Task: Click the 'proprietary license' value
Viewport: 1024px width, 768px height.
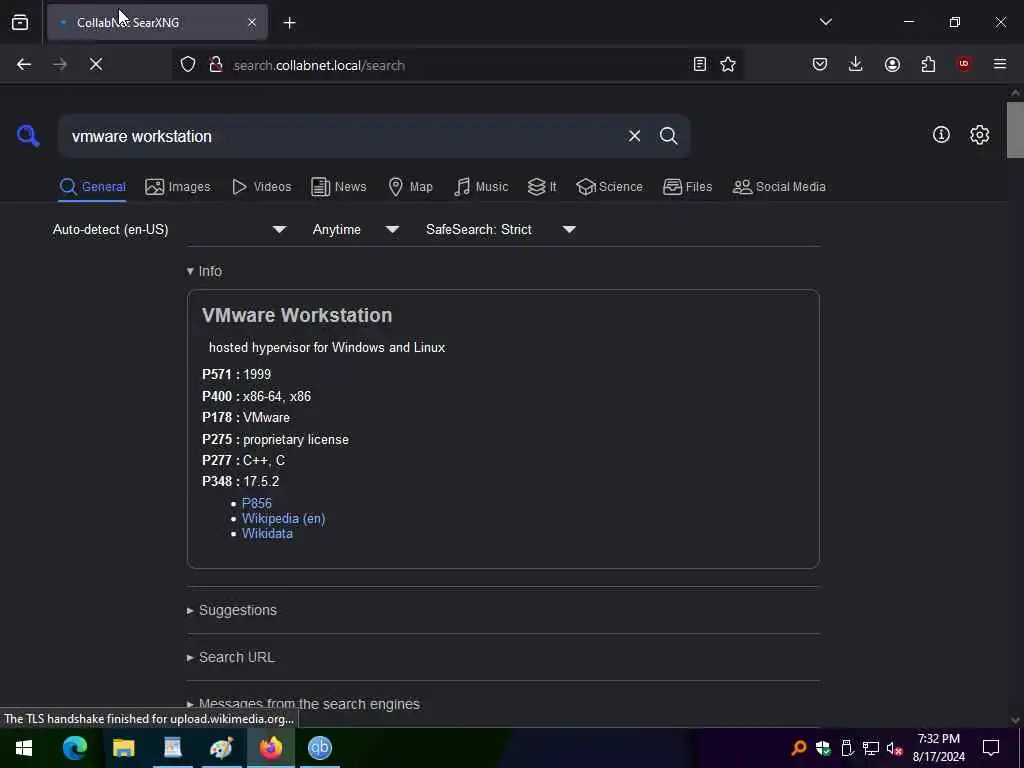Action: (x=296, y=440)
